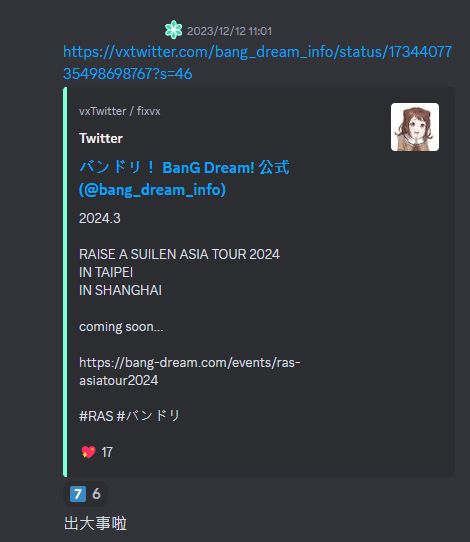This screenshot has height=542, width=470.
Task: Click the 出大事啦 message text
Action: (x=95, y=523)
